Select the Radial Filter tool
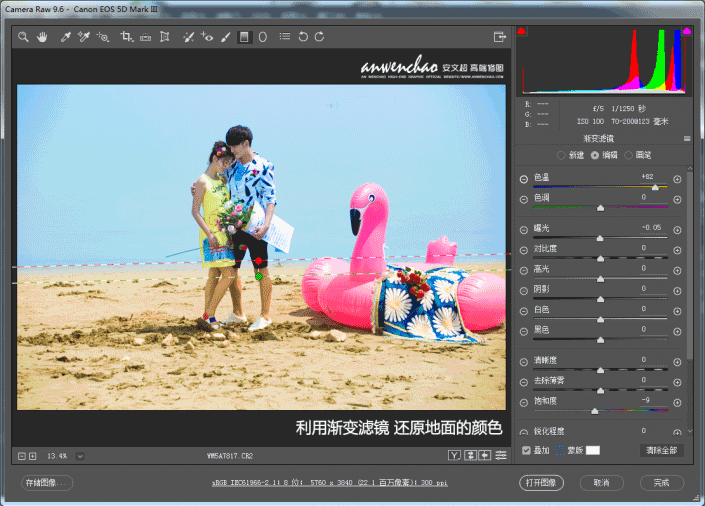The image size is (705, 506). 263,37
